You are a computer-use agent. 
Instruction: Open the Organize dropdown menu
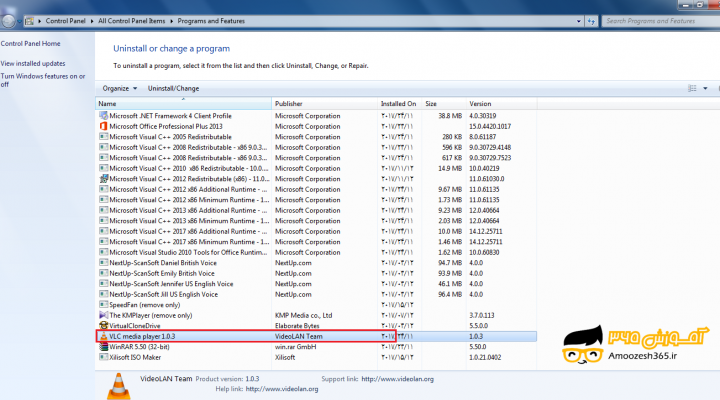pyautogui.click(x=119, y=88)
